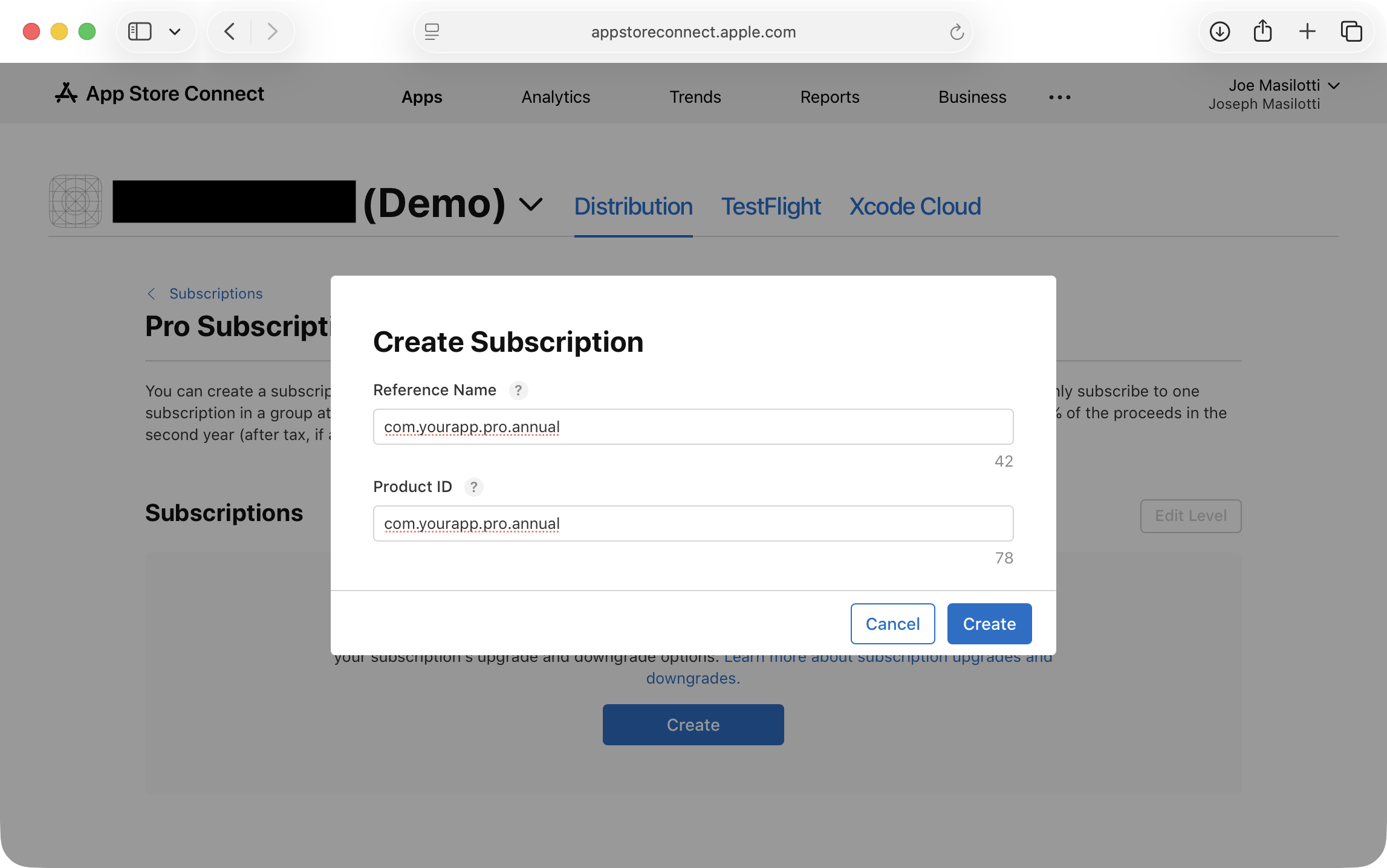Image resolution: width=1387 pixels, height=868 pixels.
Task: Open the Apps menu item
Action: tap(422, 97)
